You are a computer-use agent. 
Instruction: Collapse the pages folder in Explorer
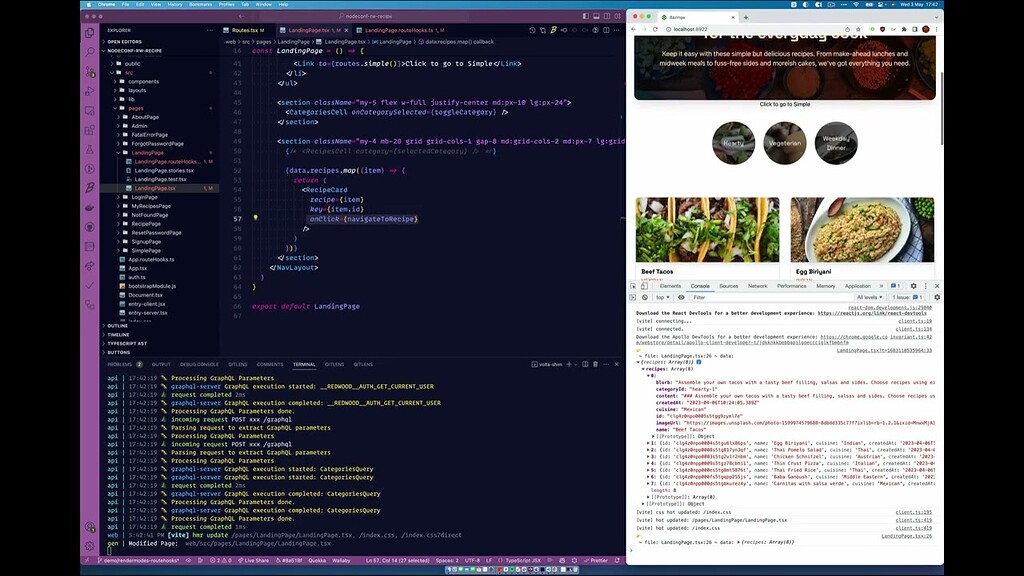(x=135, y=108)
